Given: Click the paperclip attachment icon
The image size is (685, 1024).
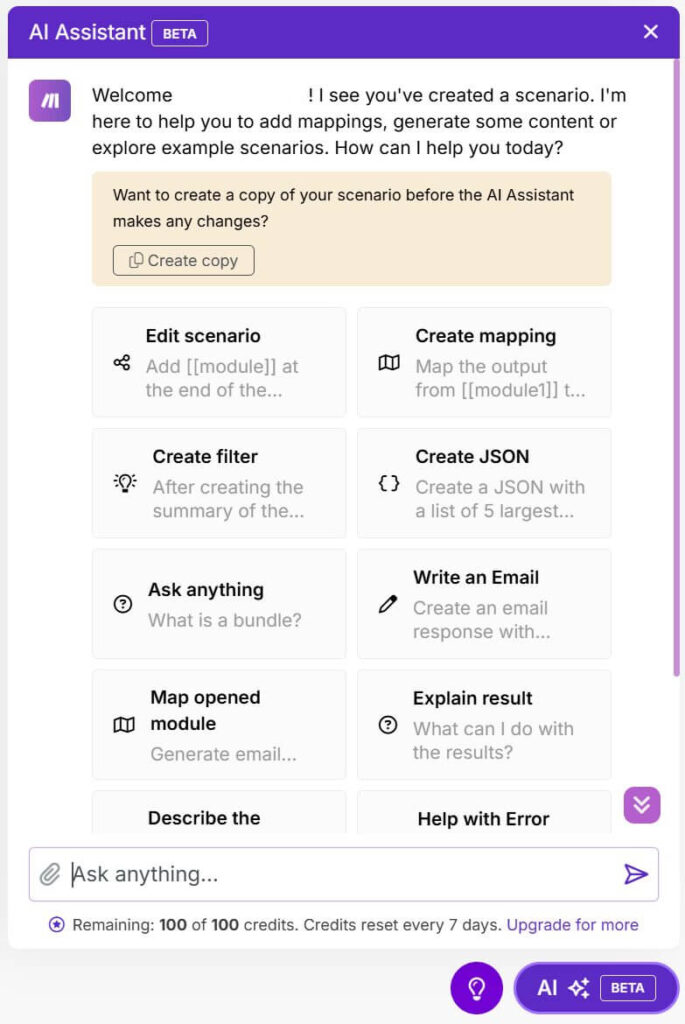Looking at the screenshot, I should pyautogui.click(x=50, y=875).
